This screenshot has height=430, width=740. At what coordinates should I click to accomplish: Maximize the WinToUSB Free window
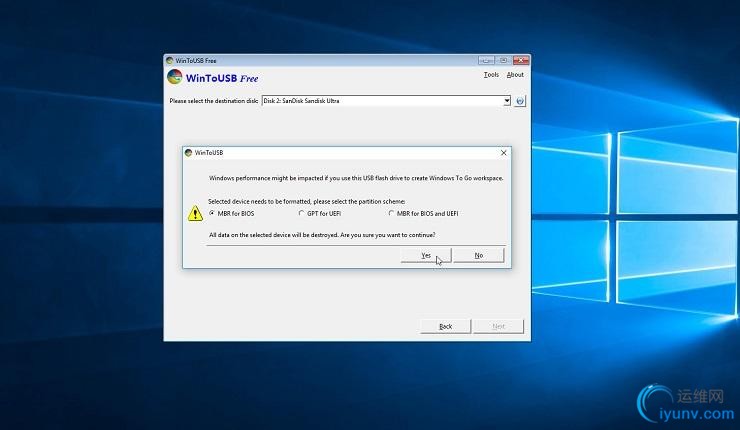click(x=503, y=60)
